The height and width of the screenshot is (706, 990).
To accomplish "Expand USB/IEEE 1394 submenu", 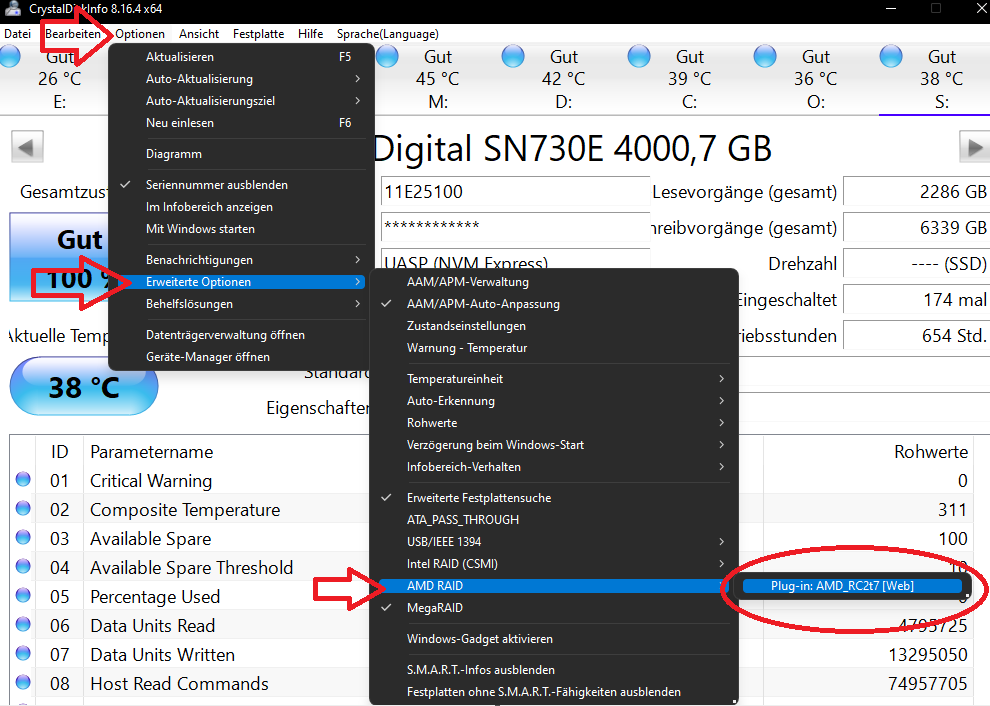I will (554, 542).
